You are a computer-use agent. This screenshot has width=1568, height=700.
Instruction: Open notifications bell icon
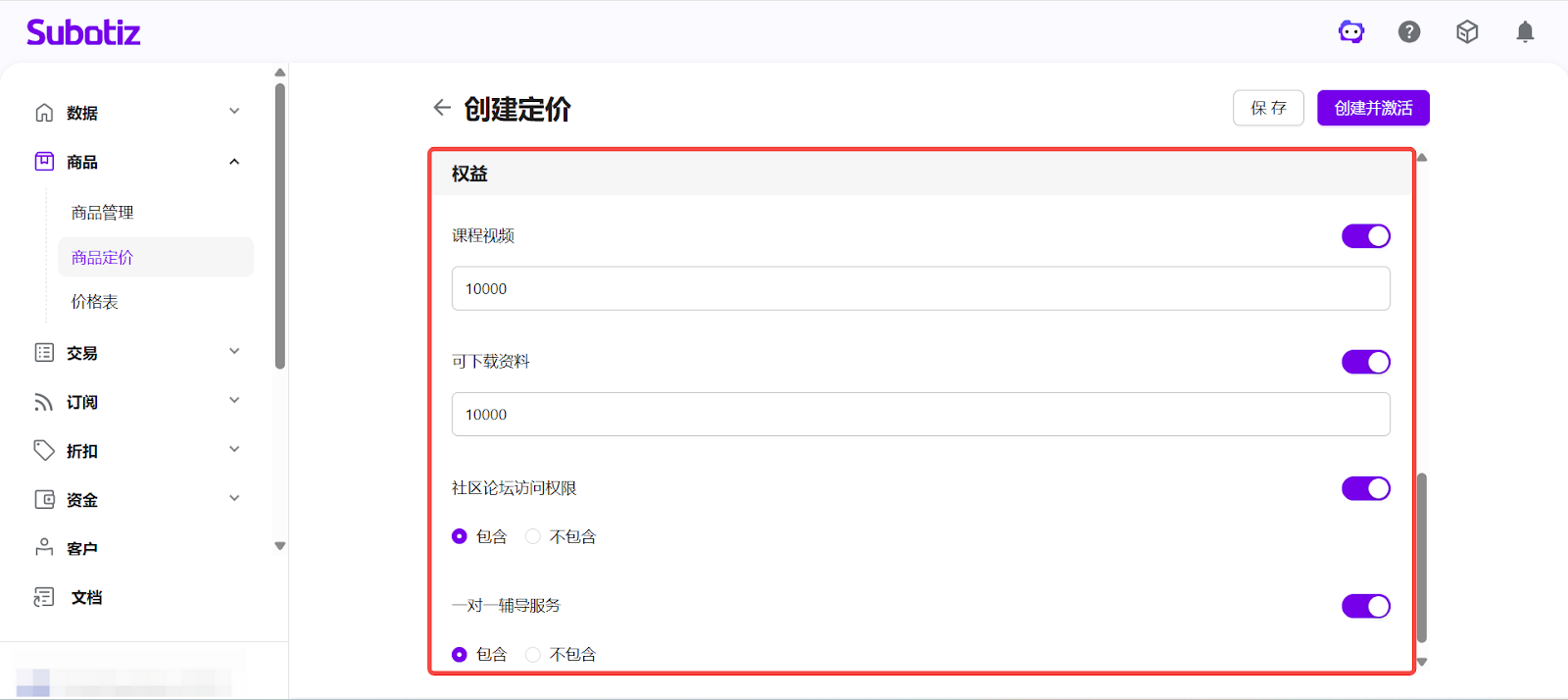1525,32
